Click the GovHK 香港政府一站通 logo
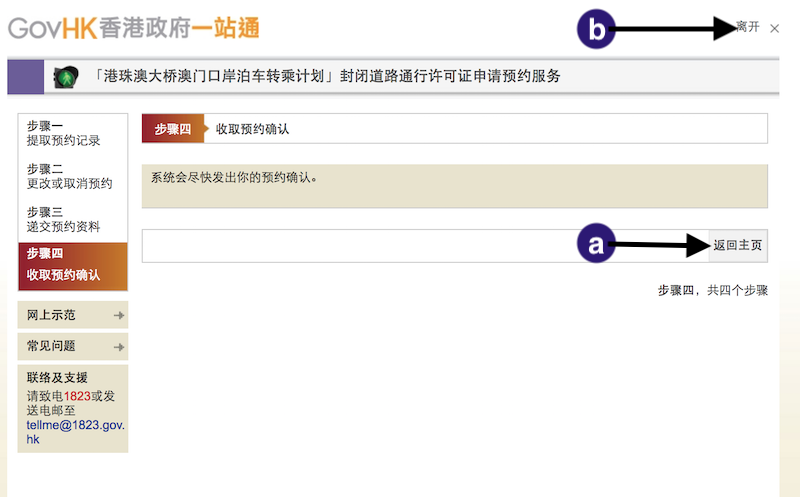The image size is (800, 497). click(x=133, y=27)
